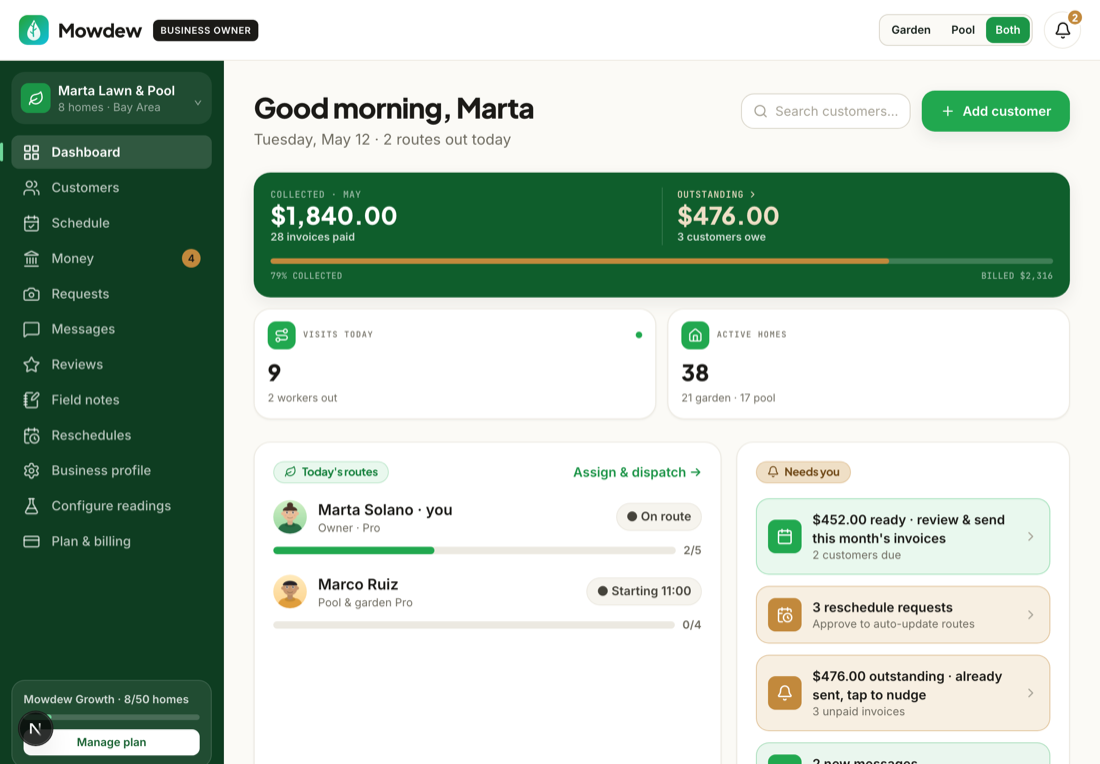The image size is (1100, 764).
Task: Click the Money bank icon
Action: [x=32, y=258]
